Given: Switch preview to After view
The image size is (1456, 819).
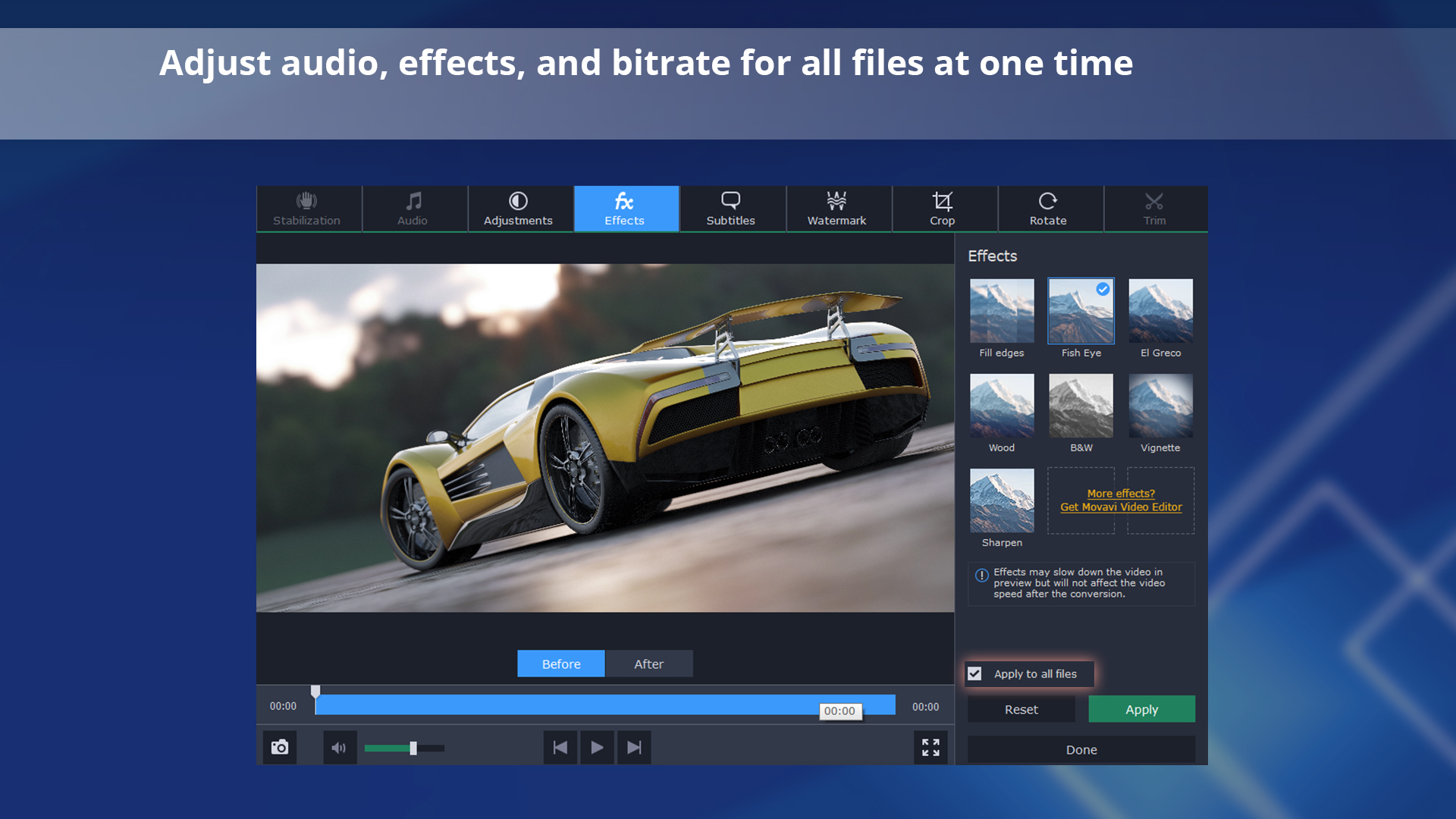Looking at the screenshot, I should click(x=649, y=664).
